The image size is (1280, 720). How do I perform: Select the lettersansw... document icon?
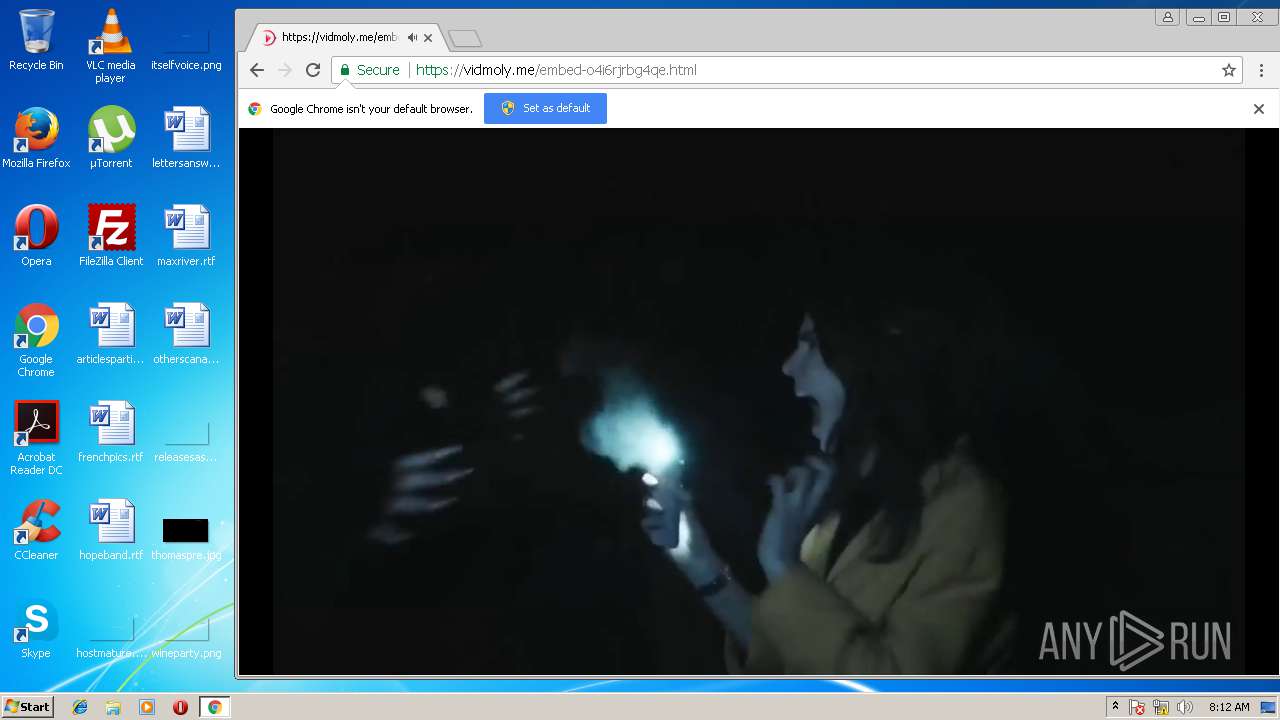186,138
